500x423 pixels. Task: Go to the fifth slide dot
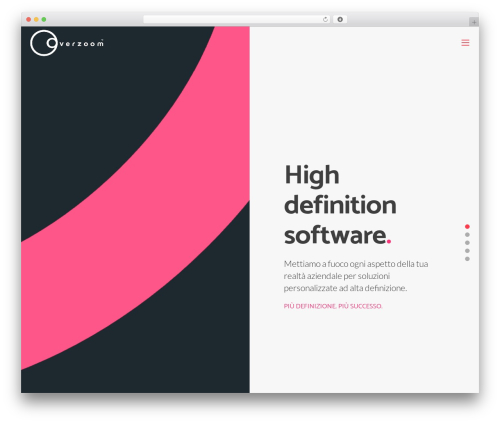click(x=467, y=259)
